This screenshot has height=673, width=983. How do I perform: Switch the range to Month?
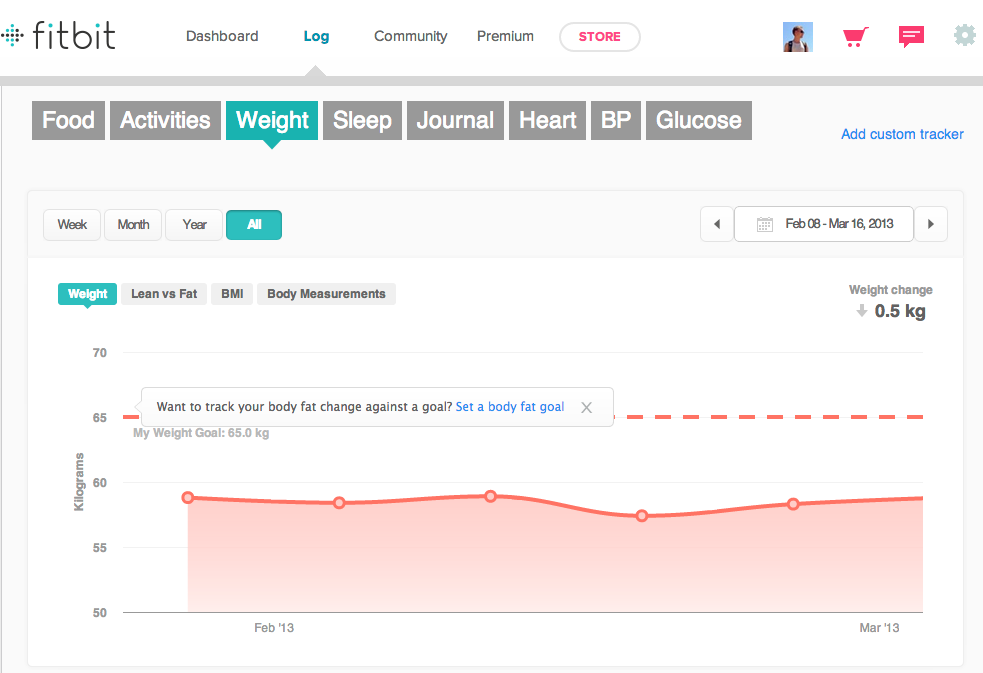pos(133,225)
